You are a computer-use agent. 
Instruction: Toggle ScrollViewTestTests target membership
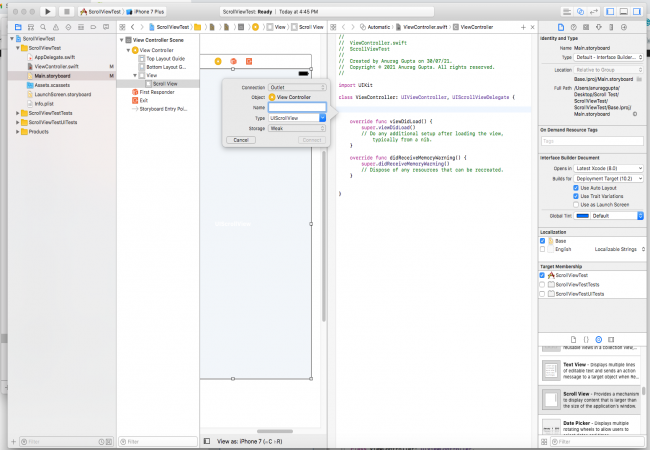544,284
